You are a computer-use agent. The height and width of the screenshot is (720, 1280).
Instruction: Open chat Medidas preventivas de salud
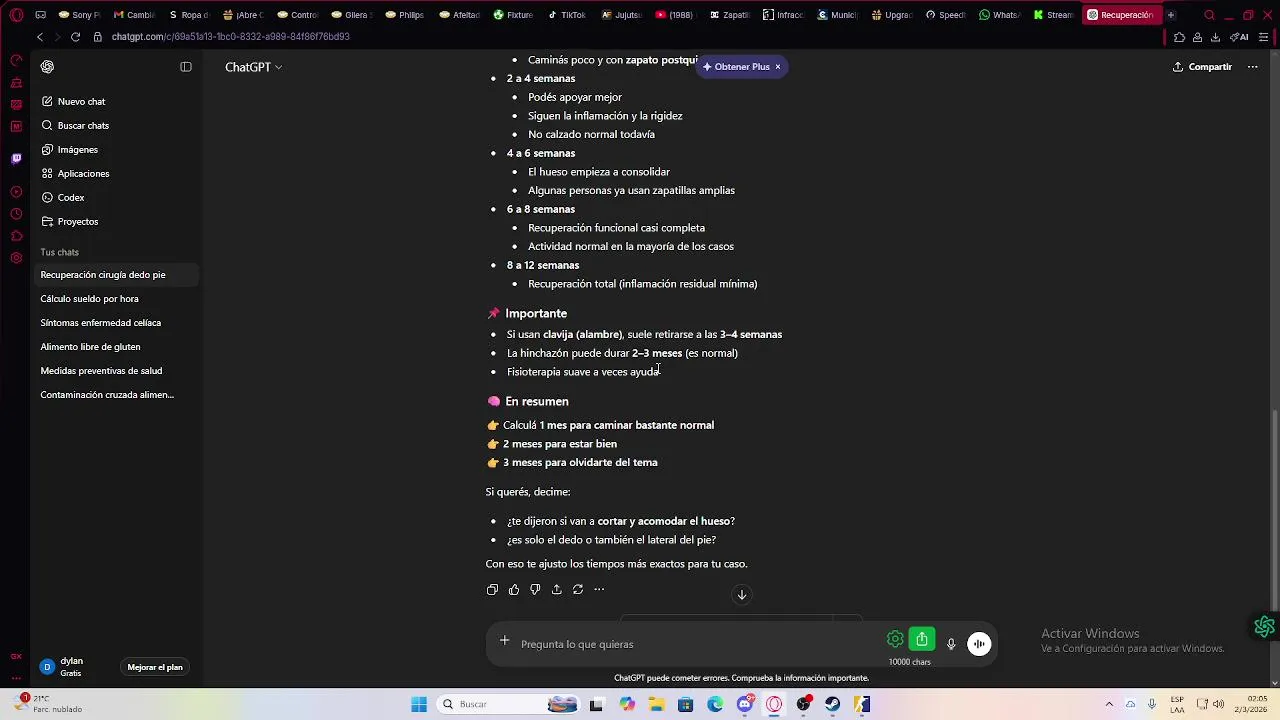tap(118, 371)
